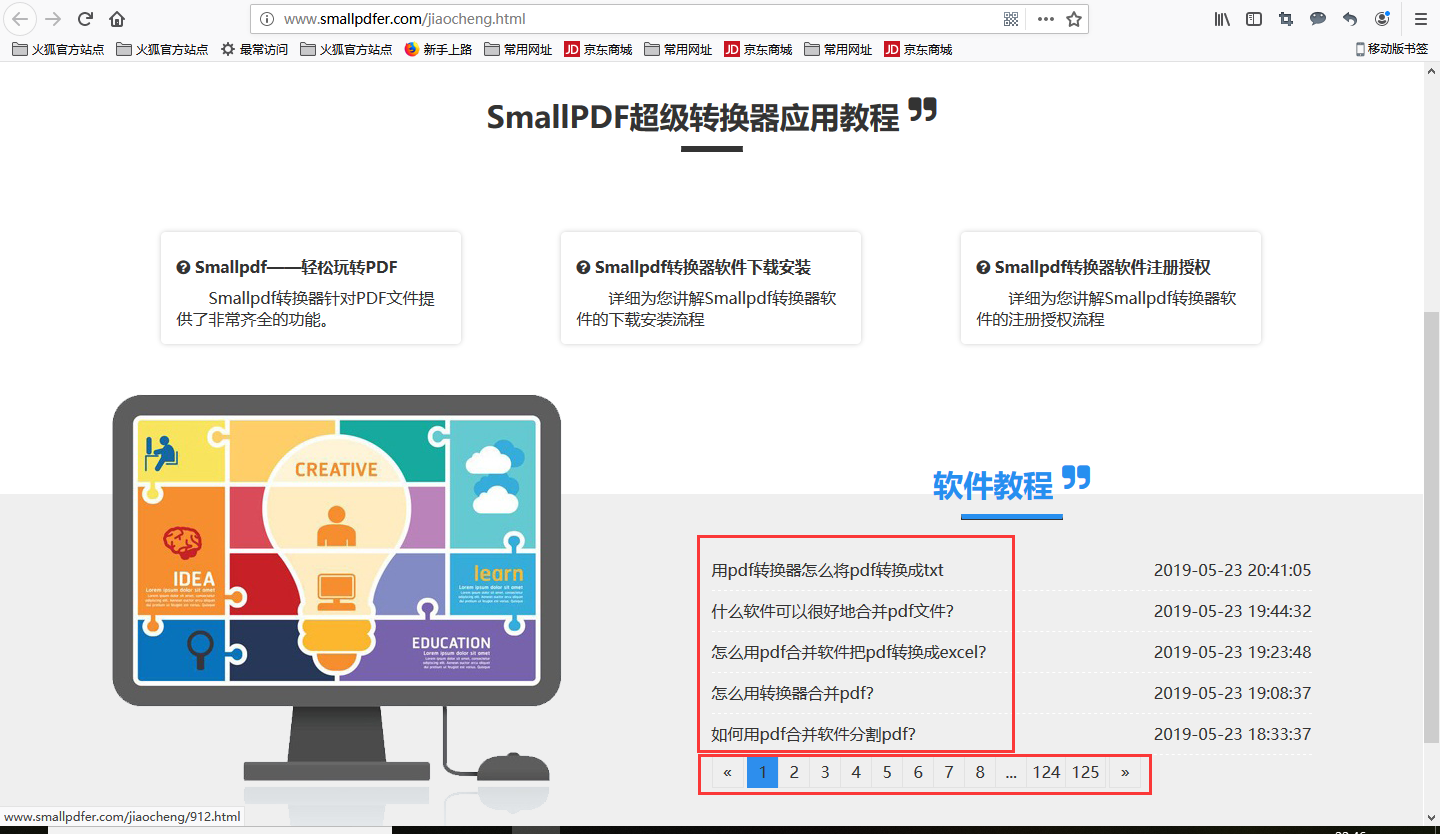
Task: Open article 怎么用pdf合并软件把pdf转换成excel?
Action: coord(849,652)
